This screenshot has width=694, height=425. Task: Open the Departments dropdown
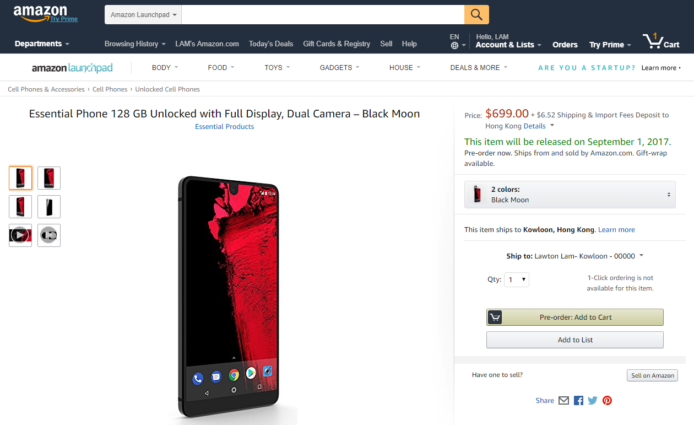pos(42,44)
